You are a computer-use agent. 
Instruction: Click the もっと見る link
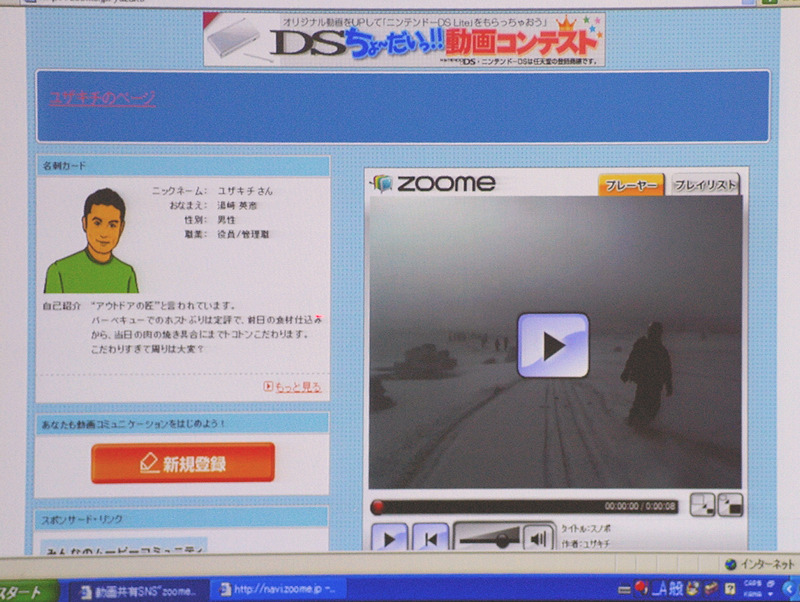(x=298, y=387)
